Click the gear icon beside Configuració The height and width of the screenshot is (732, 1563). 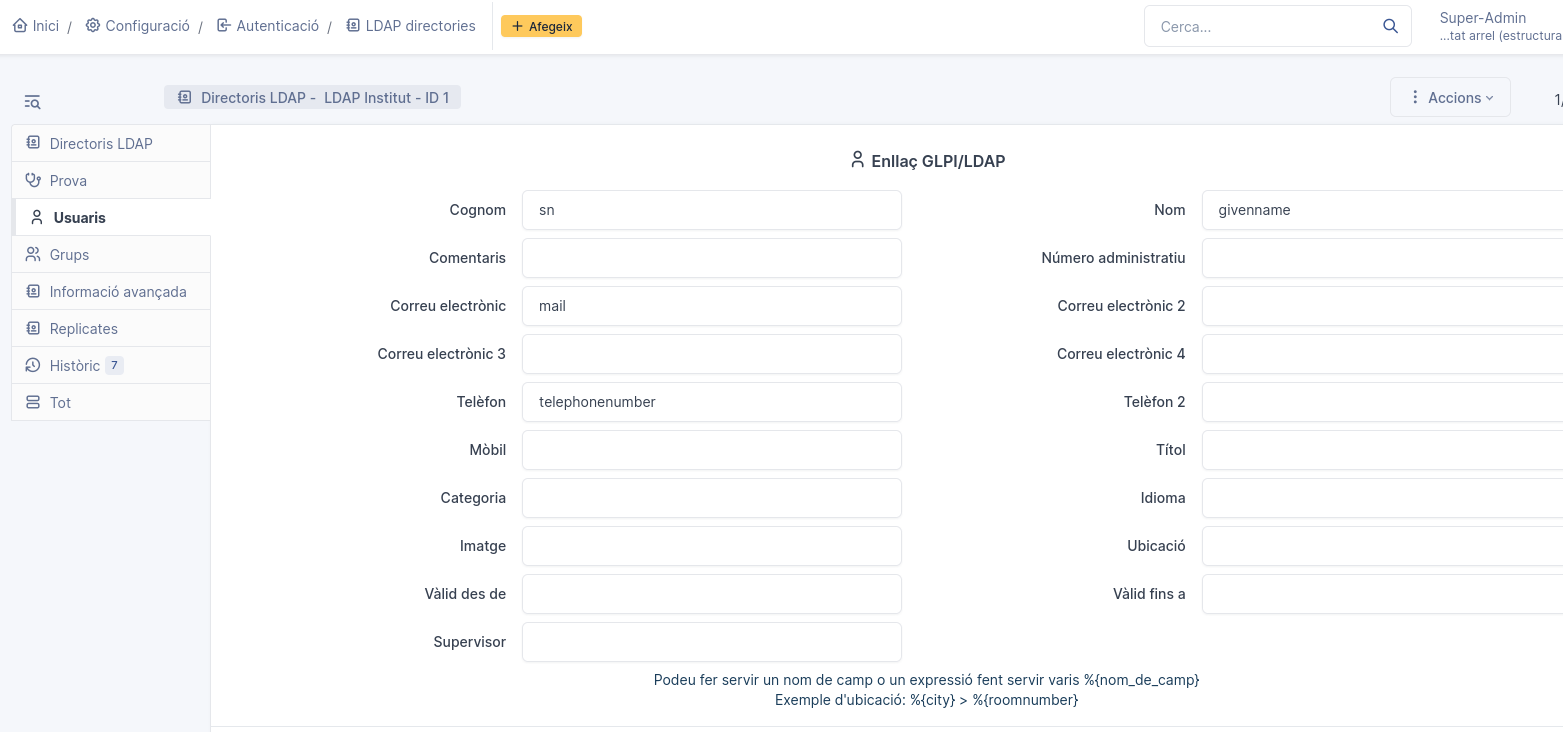pos(93,26)
